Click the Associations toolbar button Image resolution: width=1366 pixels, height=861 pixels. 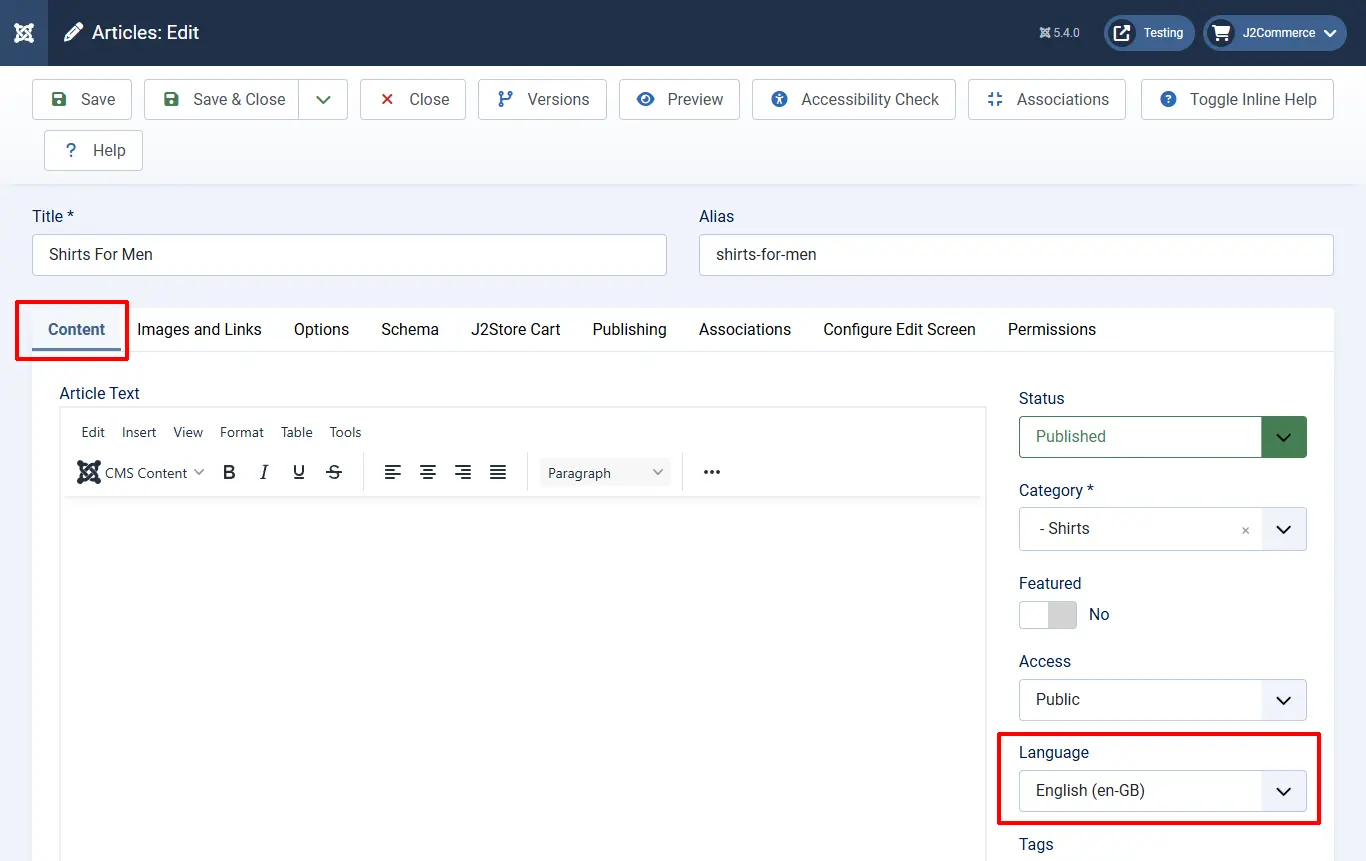1047,99
